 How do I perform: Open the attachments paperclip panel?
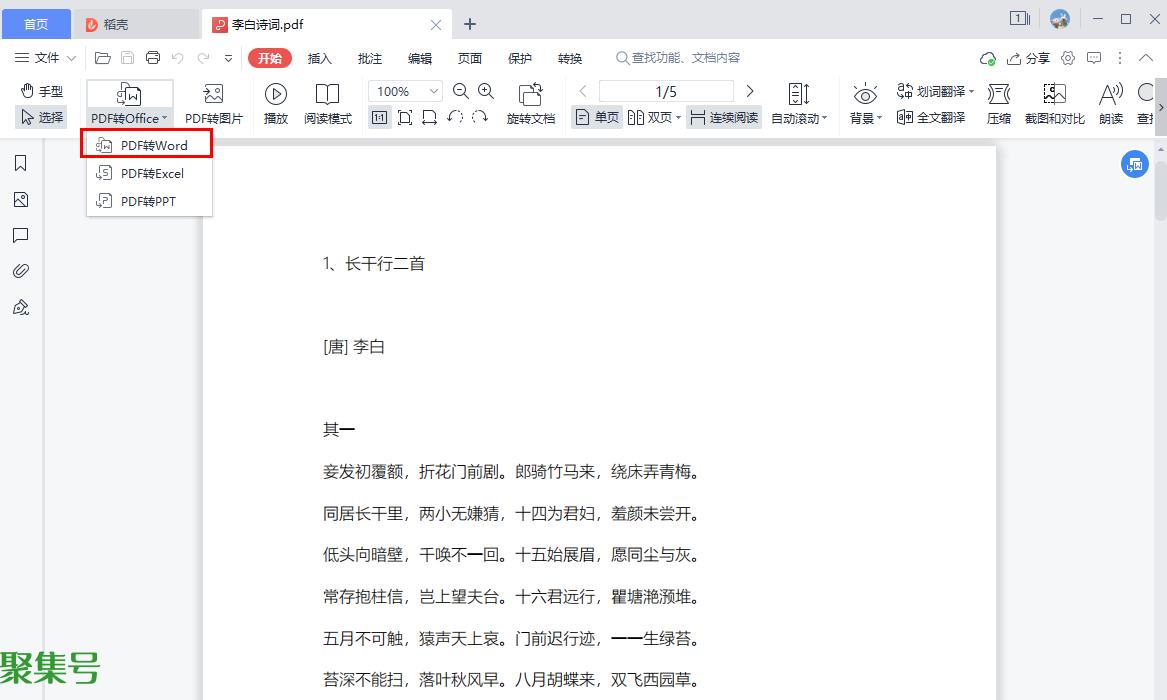point(20,271)
